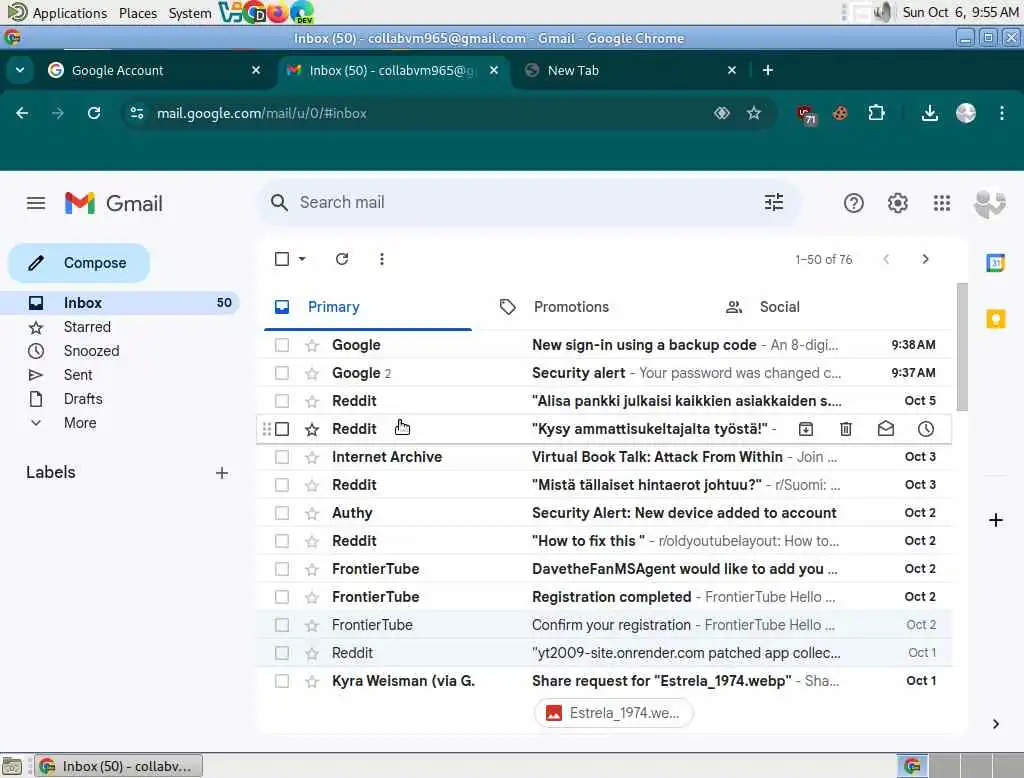Viewport: 1024px width, 778px height.
Task: Reload the page in Chrome
Action: point(94,113)
